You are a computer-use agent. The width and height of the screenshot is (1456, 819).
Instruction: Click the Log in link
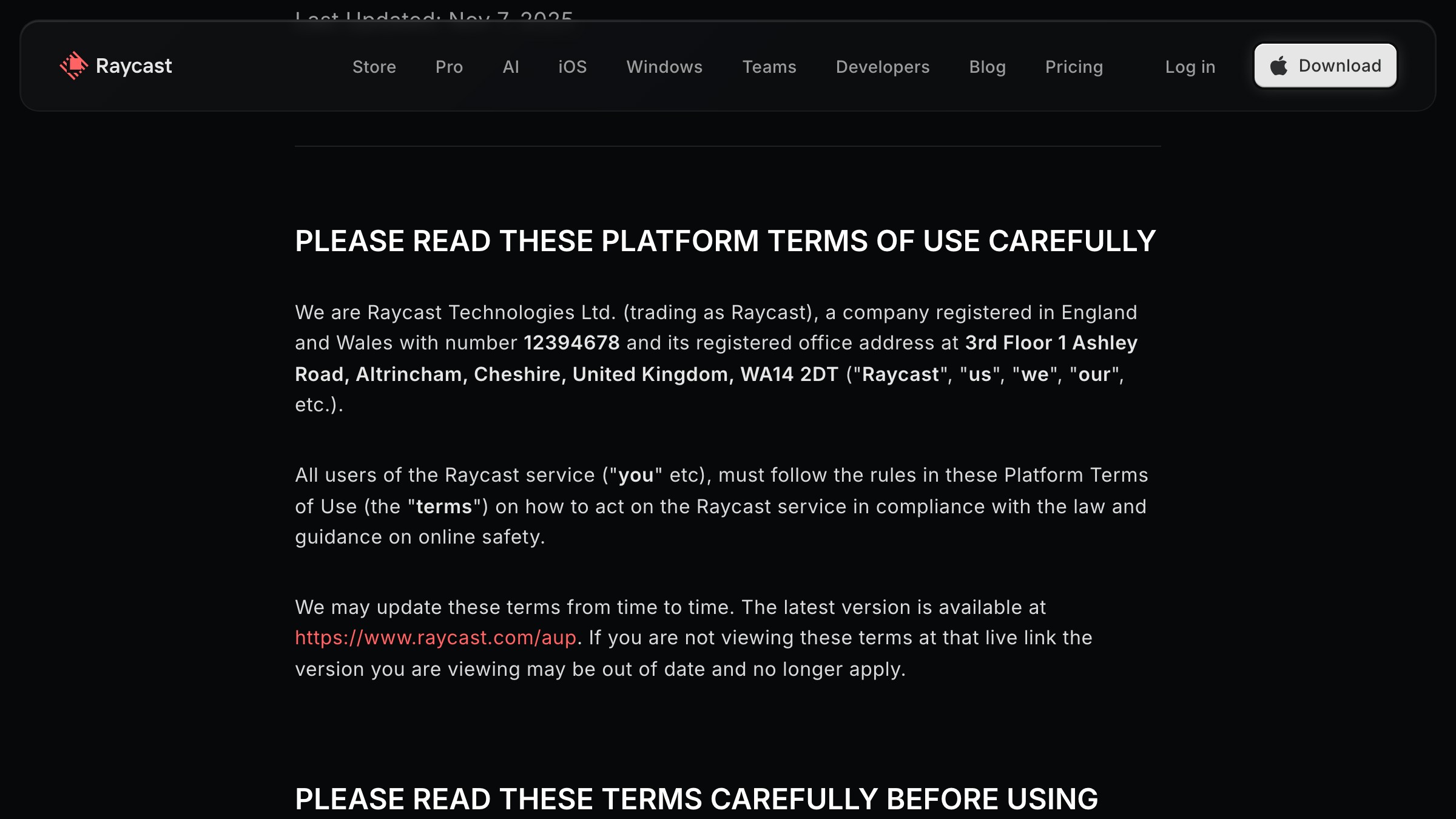tap(1190, 67)
